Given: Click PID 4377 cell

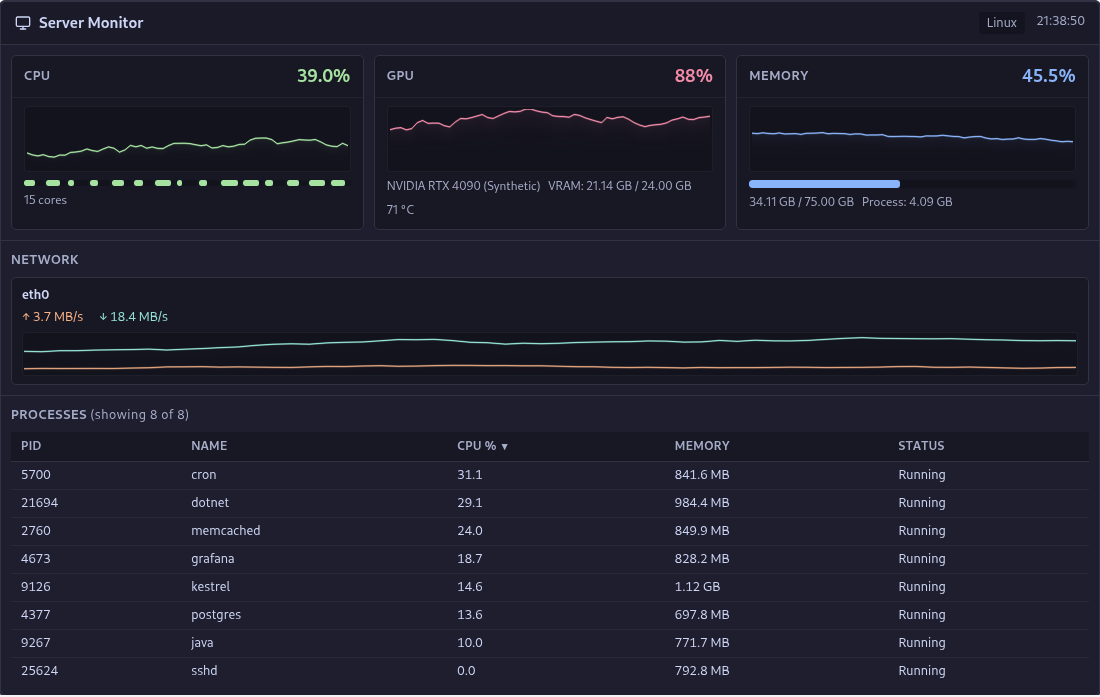Looking at the screenshot, I should (x=36, y=615).
